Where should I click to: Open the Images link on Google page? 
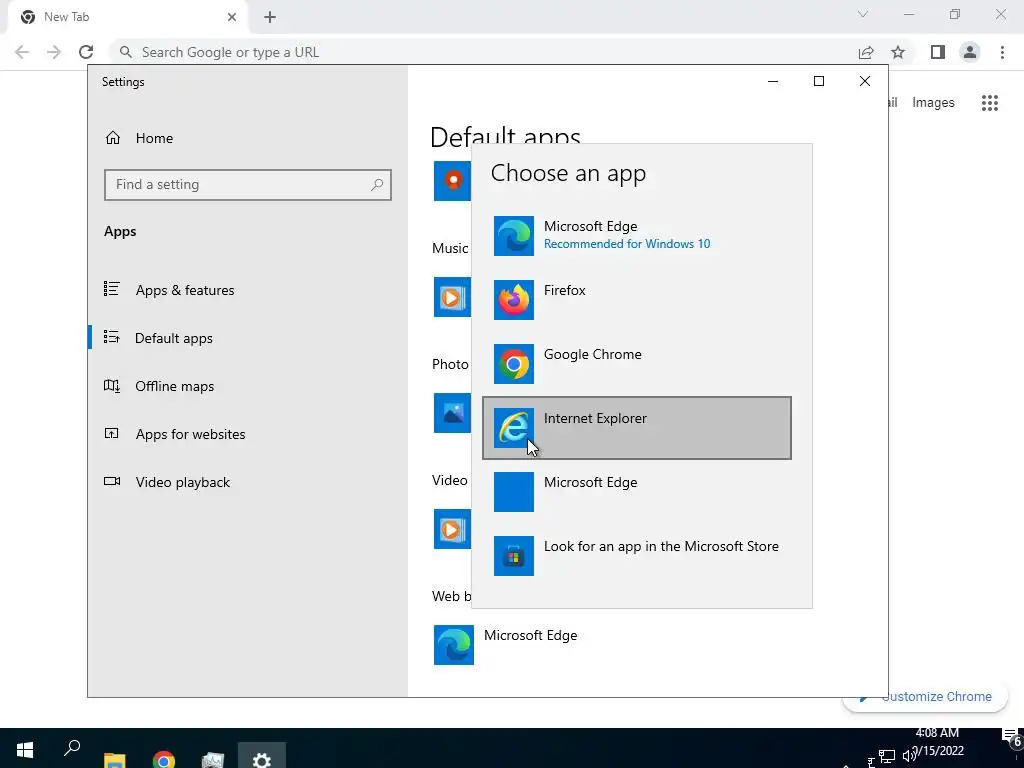click(x=933, y=103)
